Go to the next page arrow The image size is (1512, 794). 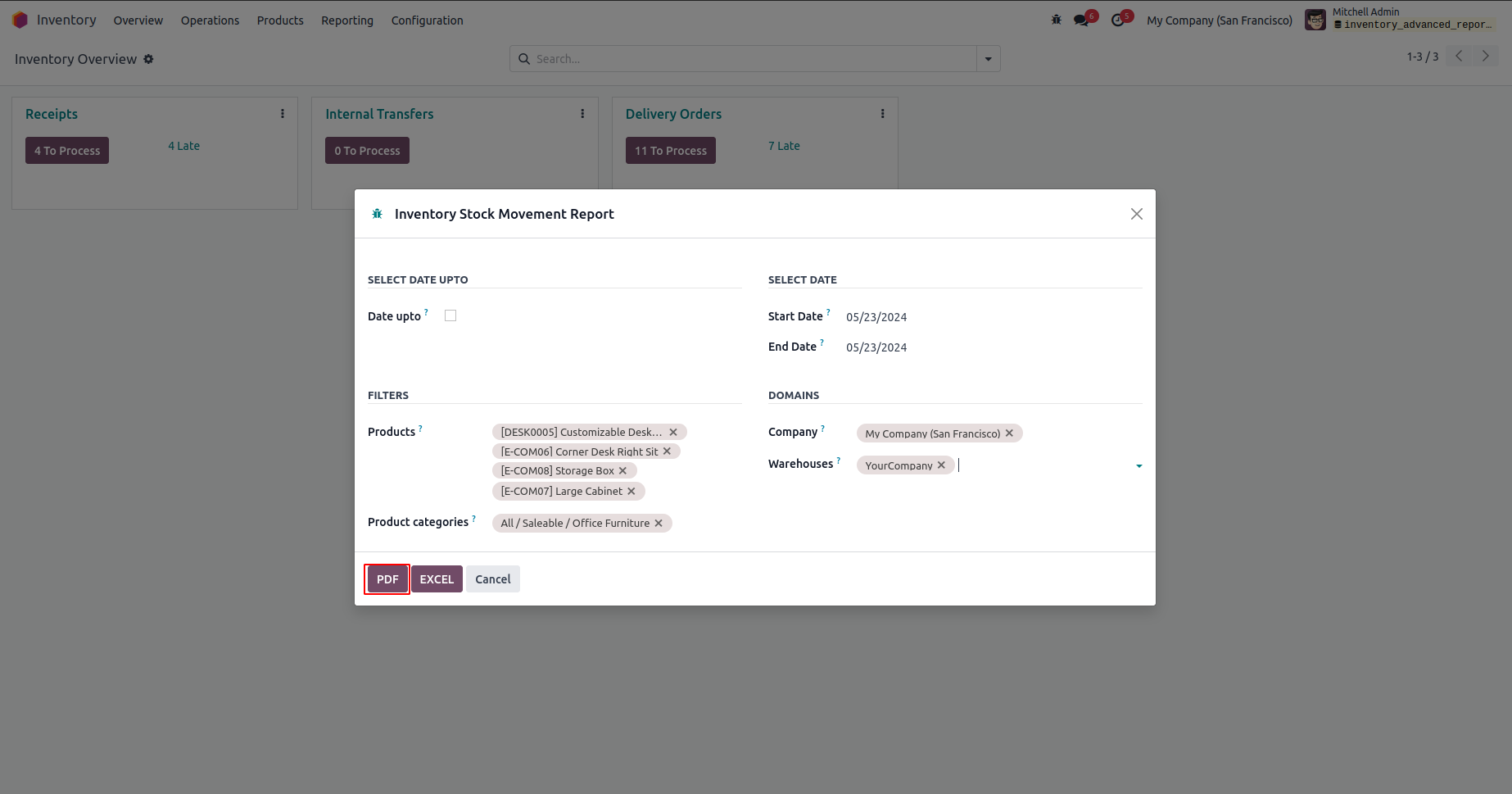point(1485,56)
